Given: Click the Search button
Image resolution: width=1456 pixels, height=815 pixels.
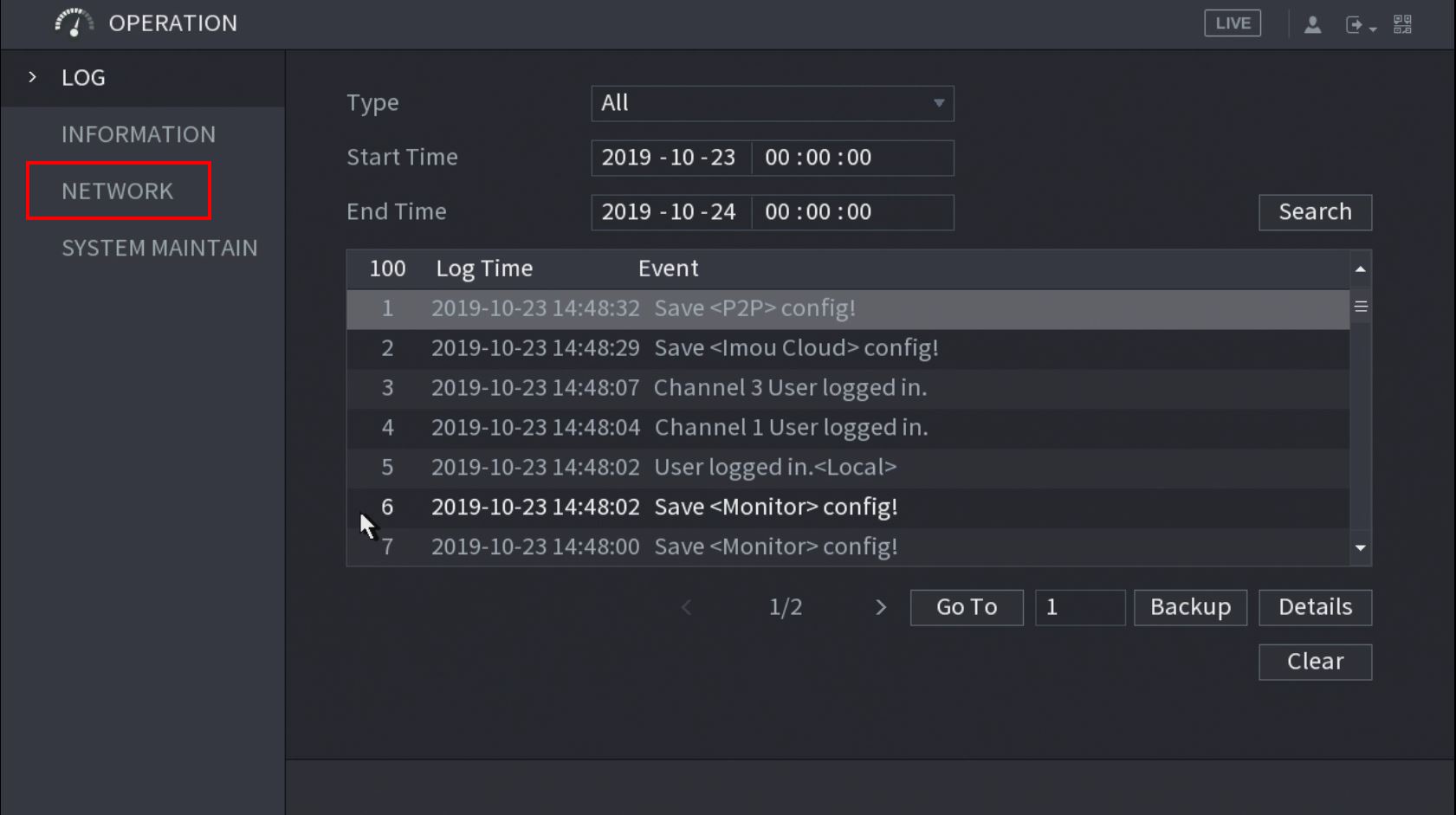Looking at the screenshot, I should (1314, 212).
